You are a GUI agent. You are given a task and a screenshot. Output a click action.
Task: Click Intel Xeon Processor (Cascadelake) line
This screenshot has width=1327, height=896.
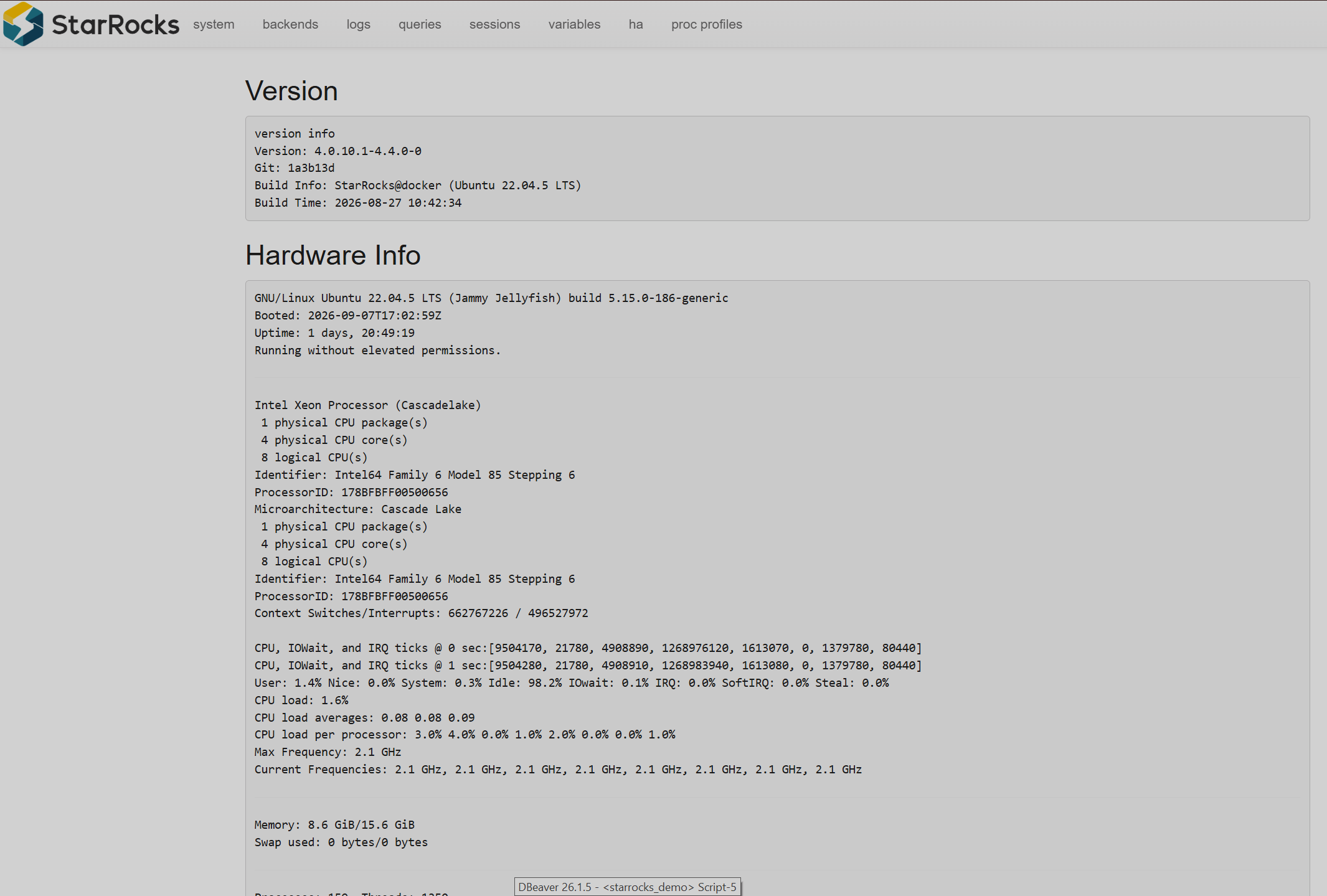pyautogui.click(x=367, y=405)
